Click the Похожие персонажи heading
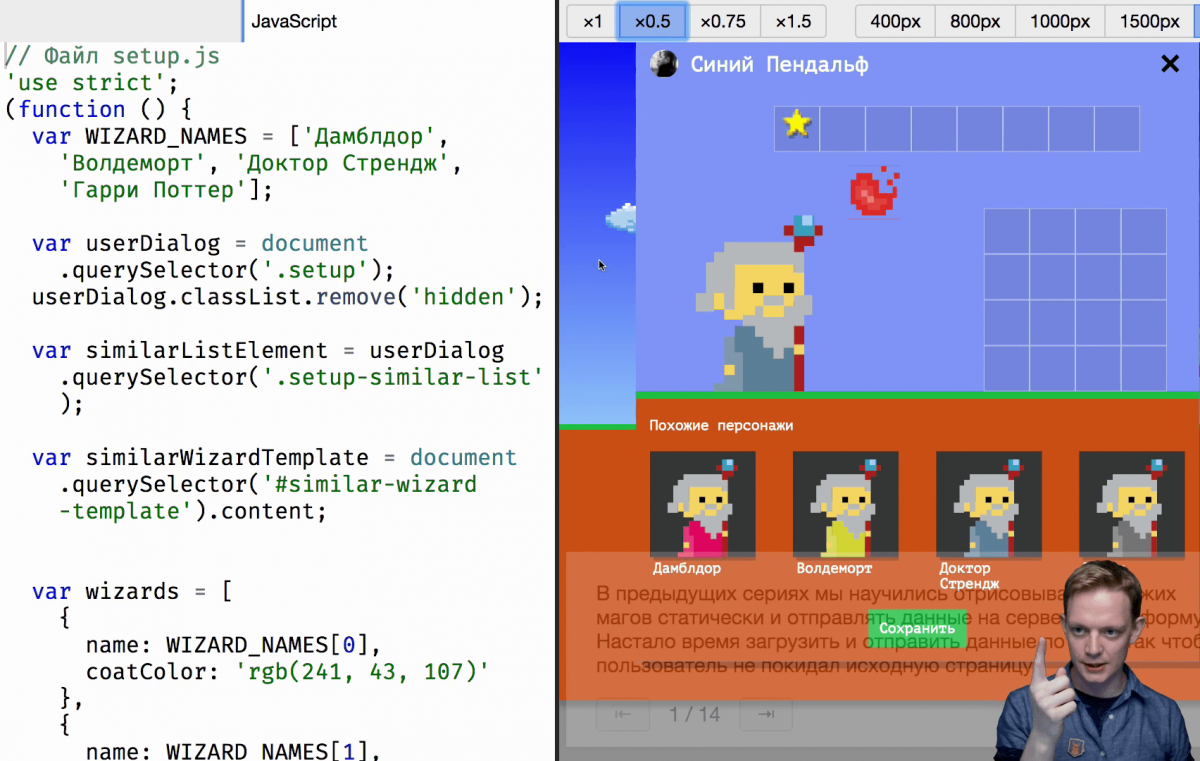The width and height of the screenshot is (1200, 761). [x=721, y=426]
